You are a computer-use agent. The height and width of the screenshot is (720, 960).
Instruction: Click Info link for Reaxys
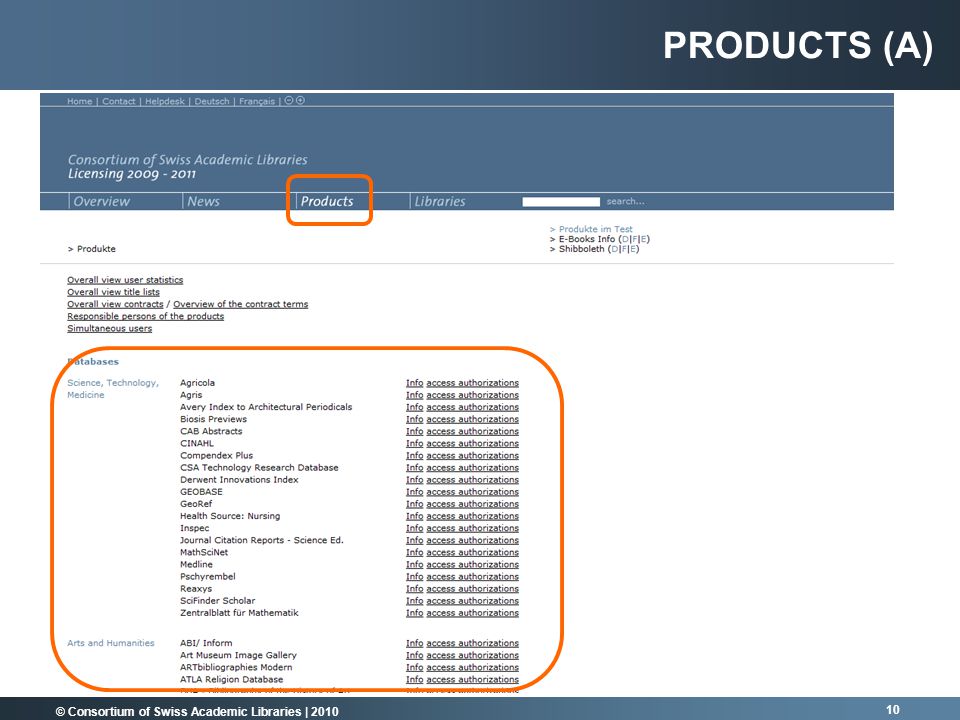click(x=414, y=588)
